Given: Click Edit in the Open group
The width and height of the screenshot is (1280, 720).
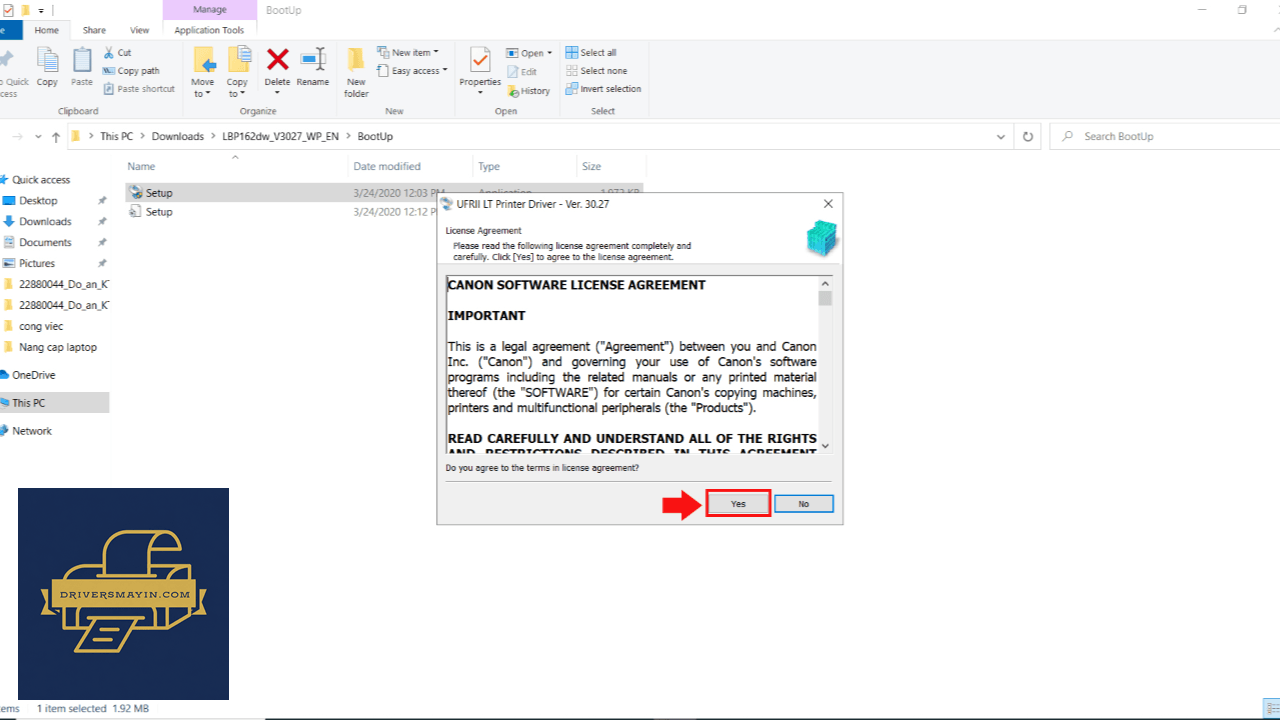Looking at the screenshot, I should pos(521,72).
